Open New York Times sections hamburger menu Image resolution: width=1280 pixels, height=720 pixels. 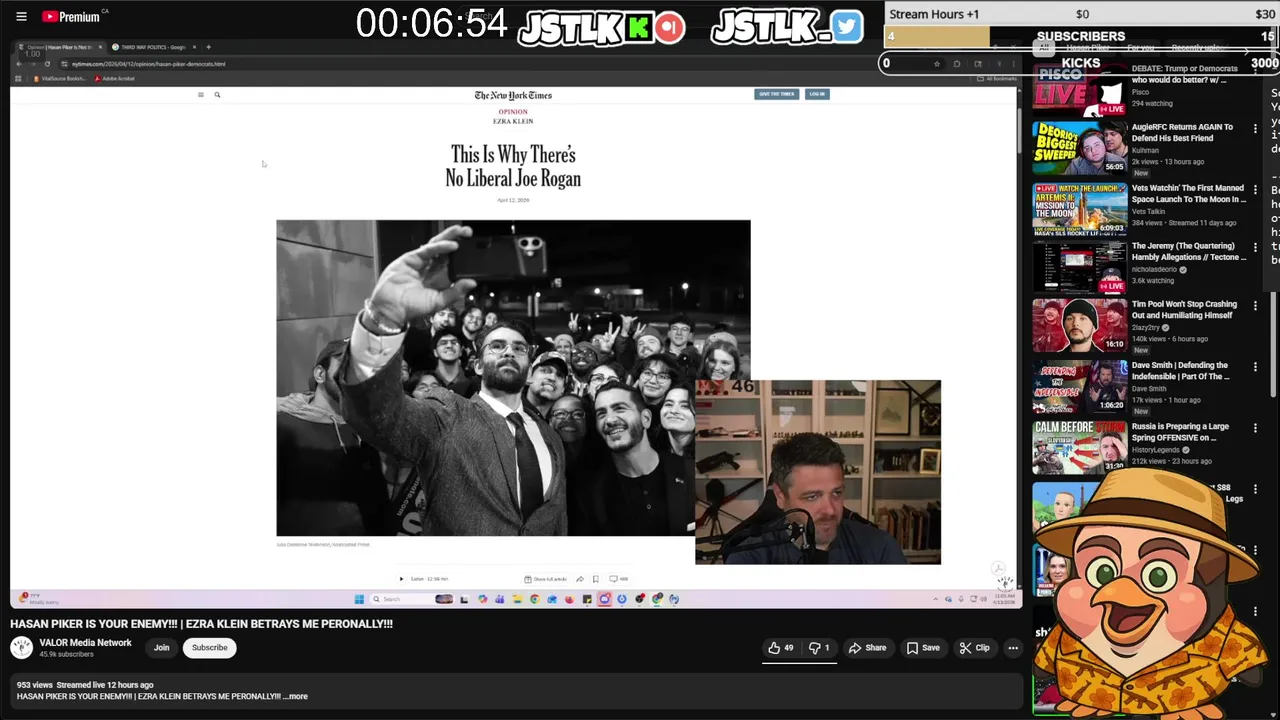click(x=200, y=95)
